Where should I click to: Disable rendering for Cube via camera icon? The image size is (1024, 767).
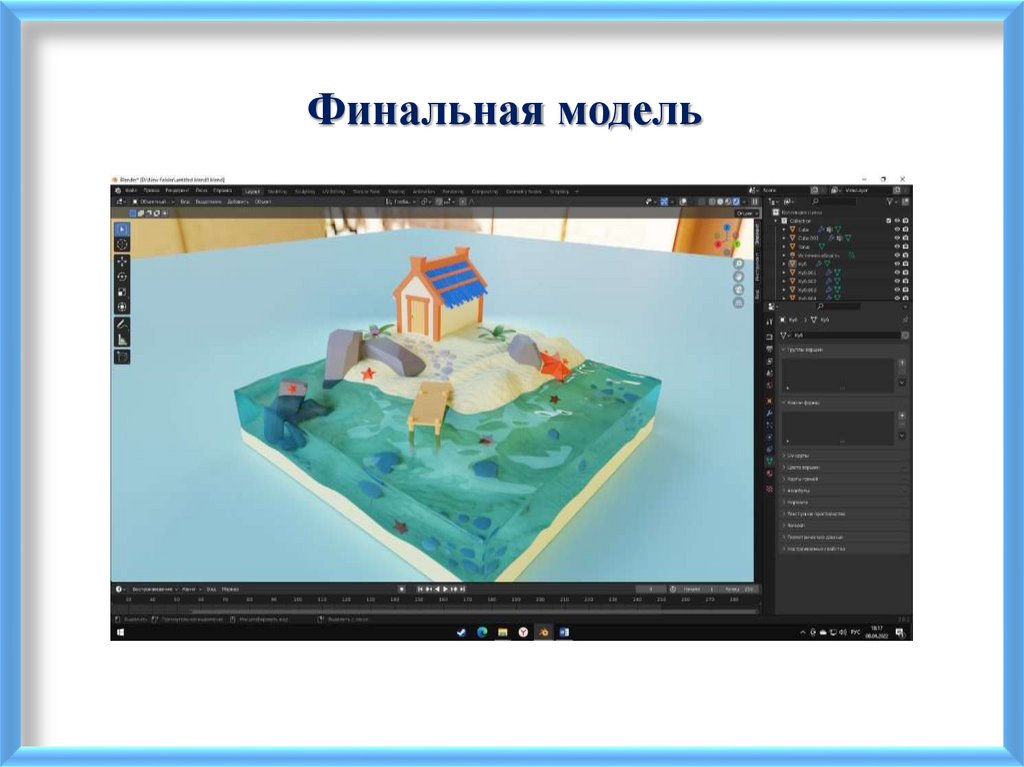pos(906,229)
